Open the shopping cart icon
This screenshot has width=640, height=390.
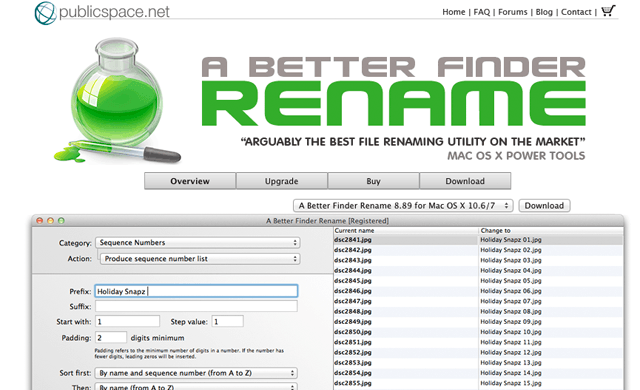click(608, 11)
